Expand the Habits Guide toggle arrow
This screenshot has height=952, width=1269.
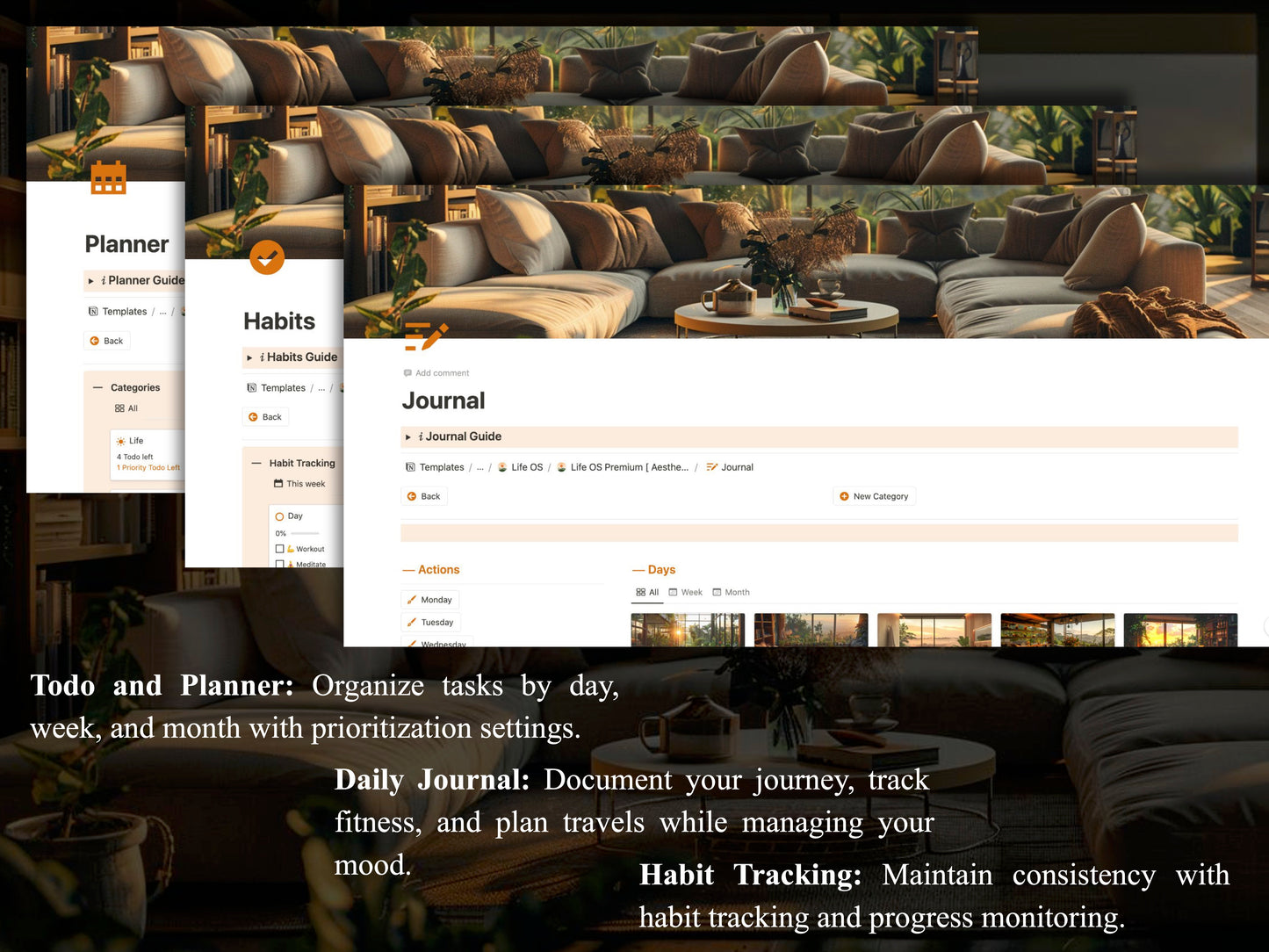tap(250, 357)
